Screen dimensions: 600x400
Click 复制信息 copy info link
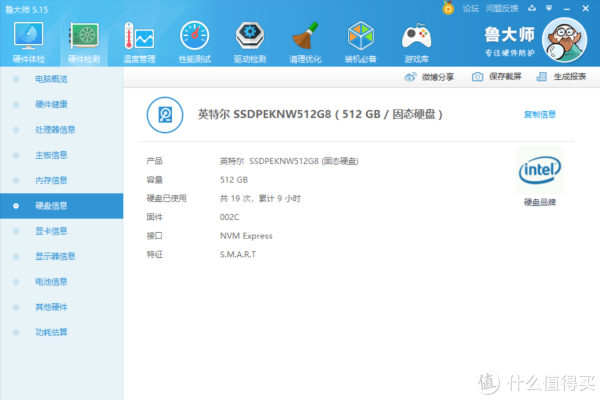tap(540, 114)
